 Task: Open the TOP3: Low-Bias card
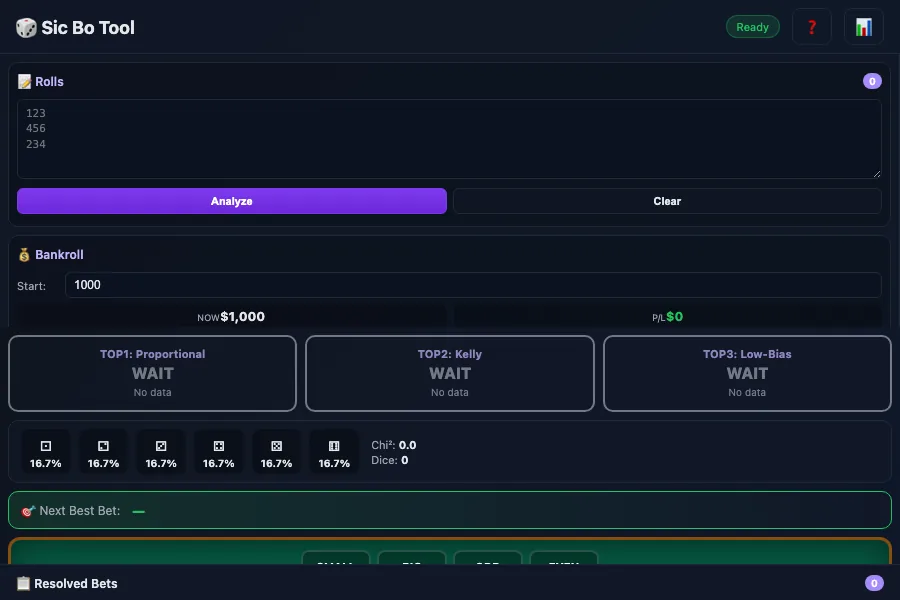747,373
